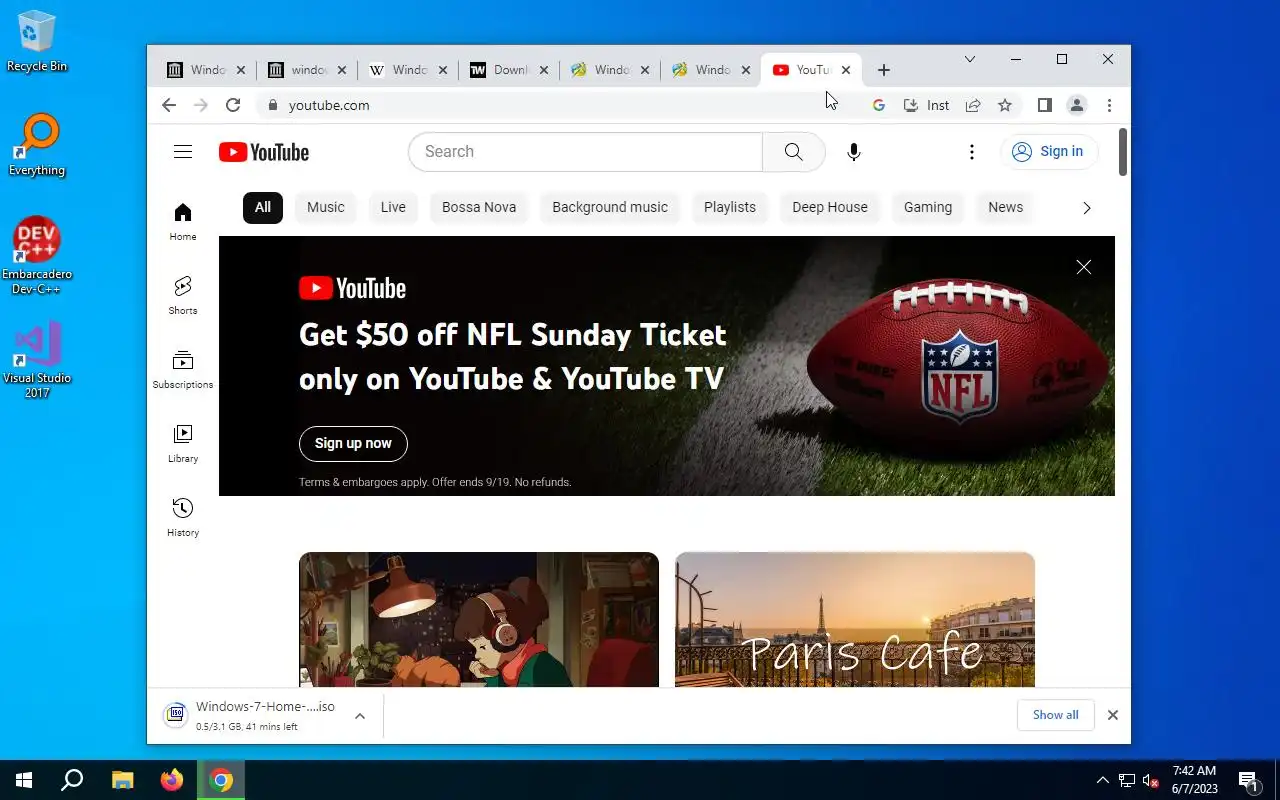Viewport: 1280px width, 800px height.
Task: Click the Sign in button
Action: point(1049,152)
